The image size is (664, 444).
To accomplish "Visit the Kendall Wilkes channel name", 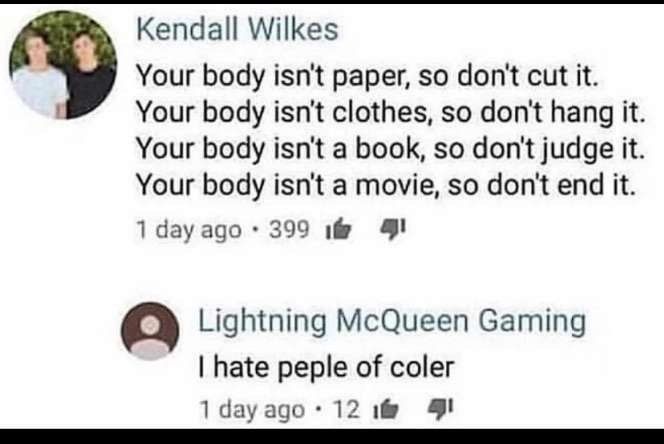I will [x=237, y=30].
